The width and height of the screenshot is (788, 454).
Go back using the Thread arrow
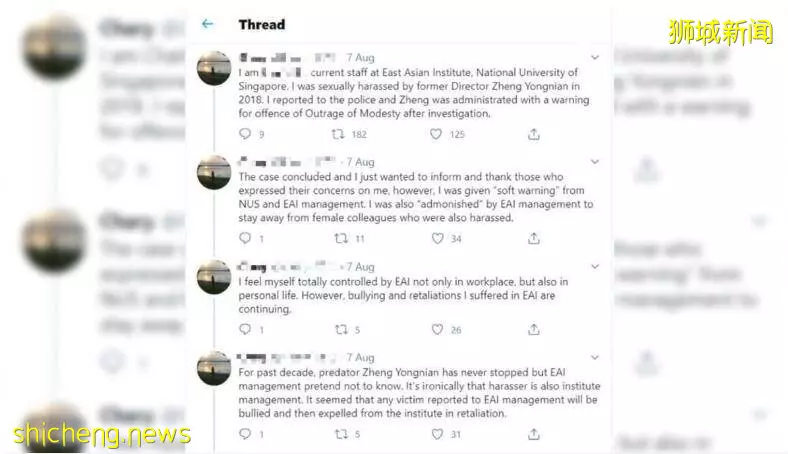click(x=207, y=24)
